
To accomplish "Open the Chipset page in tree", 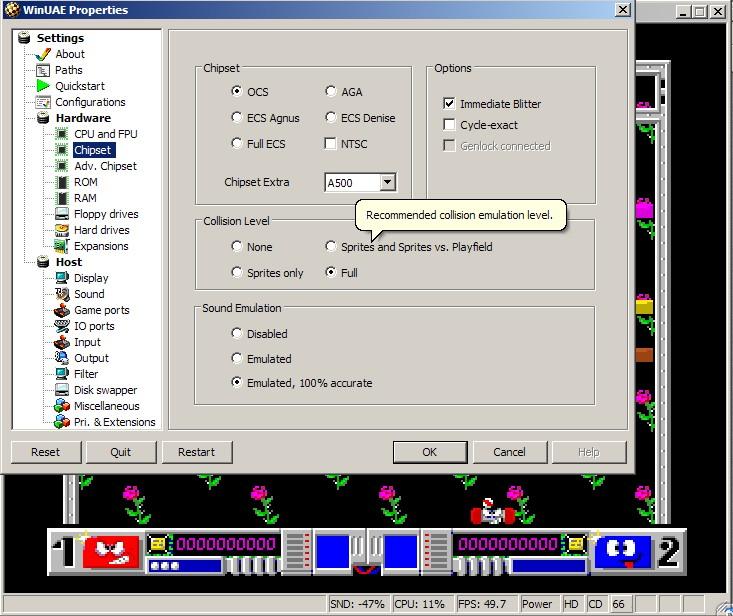I will pyautogui.click(x=93, y=150).
